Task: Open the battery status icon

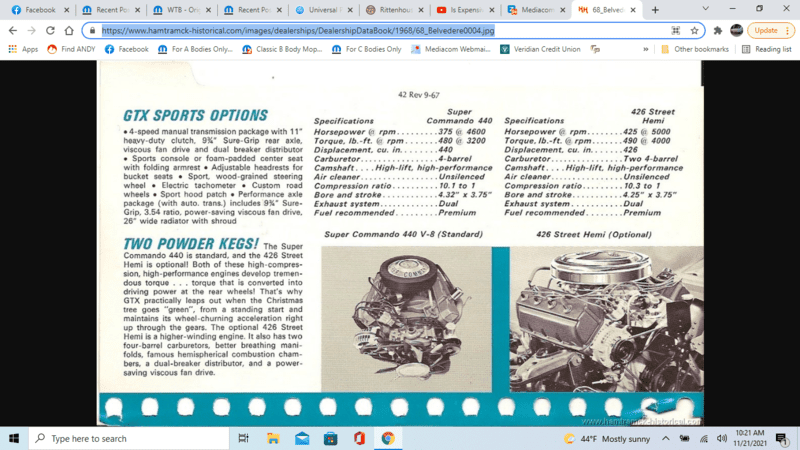Action: tap(685, 438)
